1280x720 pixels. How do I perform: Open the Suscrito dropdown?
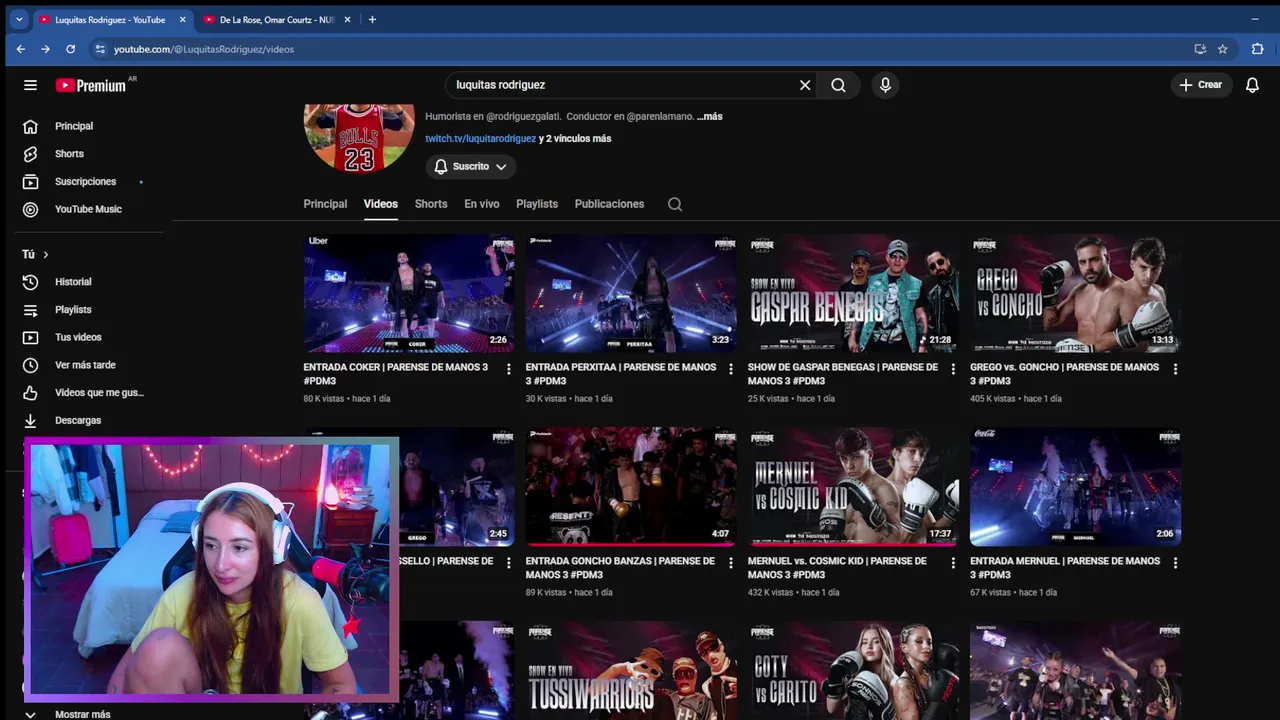[x=471, y=167]
